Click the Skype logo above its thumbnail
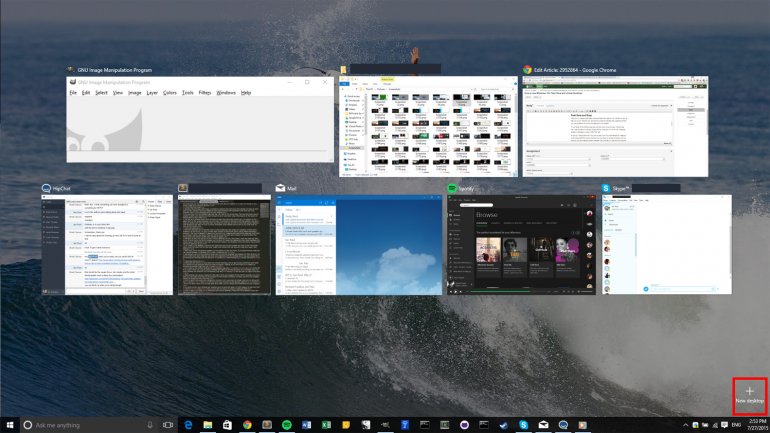This screenshot has height=433, width=770. click(606, 188)
